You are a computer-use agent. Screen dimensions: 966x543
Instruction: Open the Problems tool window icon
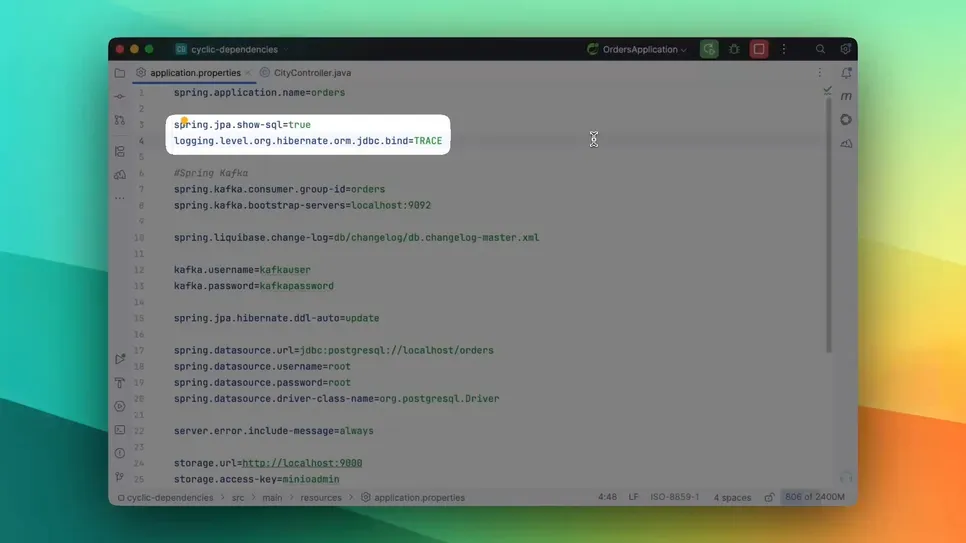coord(120,453)
